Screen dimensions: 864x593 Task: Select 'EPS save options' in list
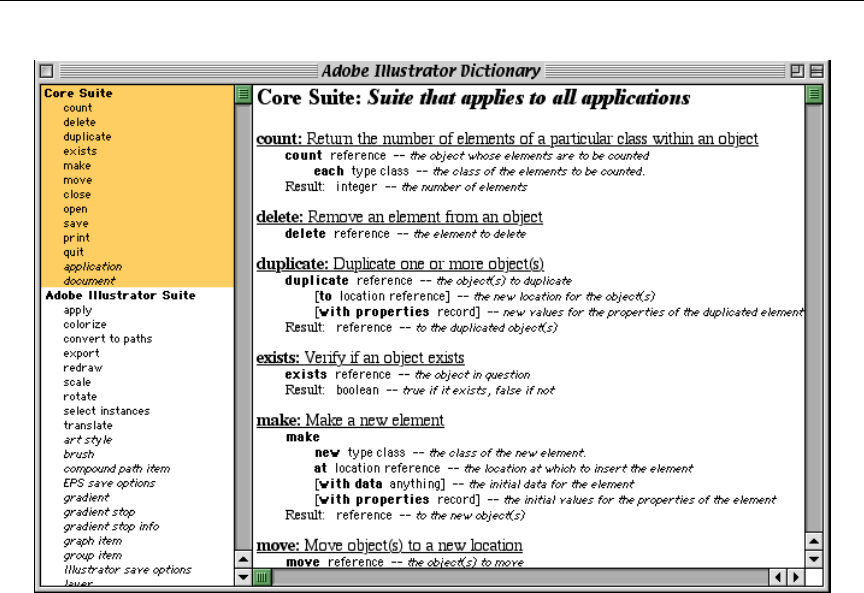[x=109, y=483]
